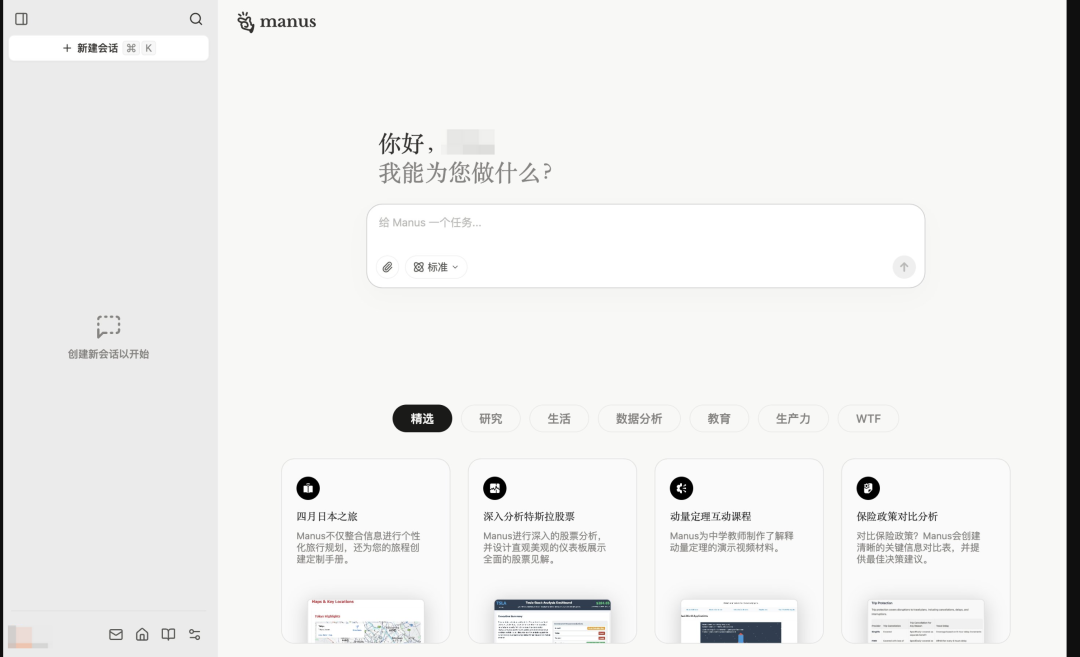The height and width of the screenshot is (657, 1080).
Task: Click the 新建会话 button
Action: pyautogui.click(x=108, y=48)
